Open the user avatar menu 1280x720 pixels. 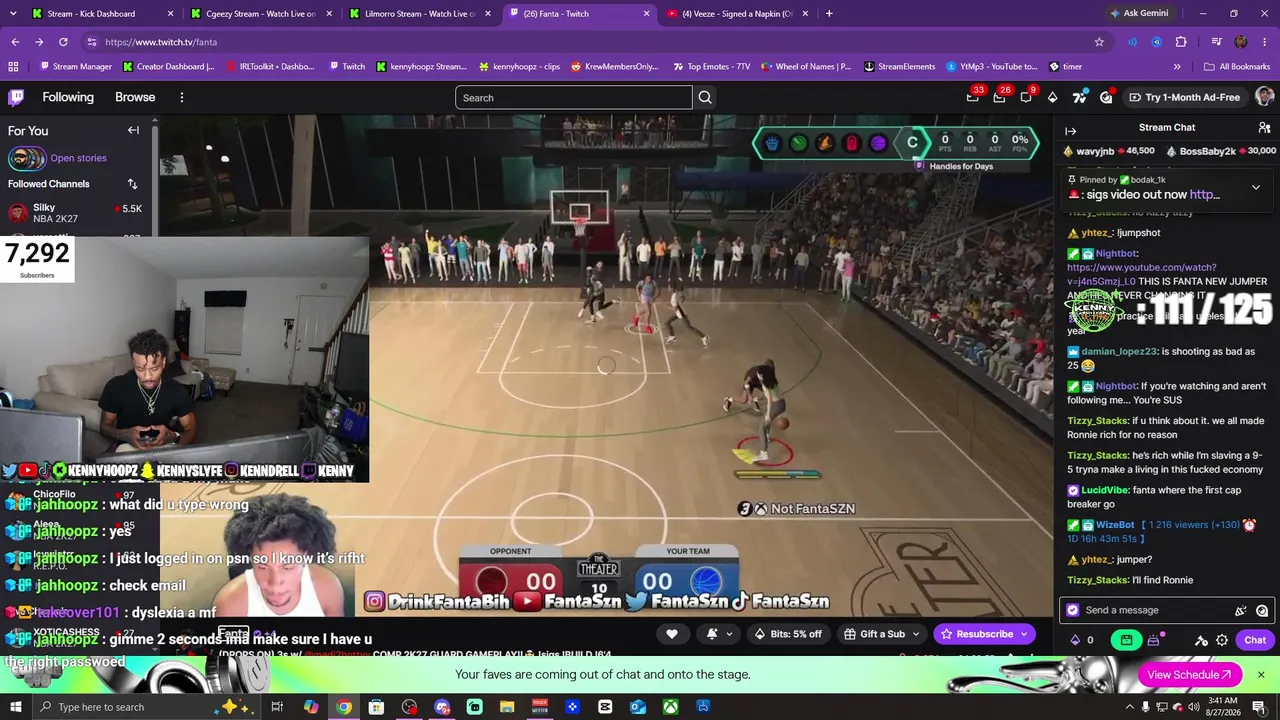[1264, 97]
